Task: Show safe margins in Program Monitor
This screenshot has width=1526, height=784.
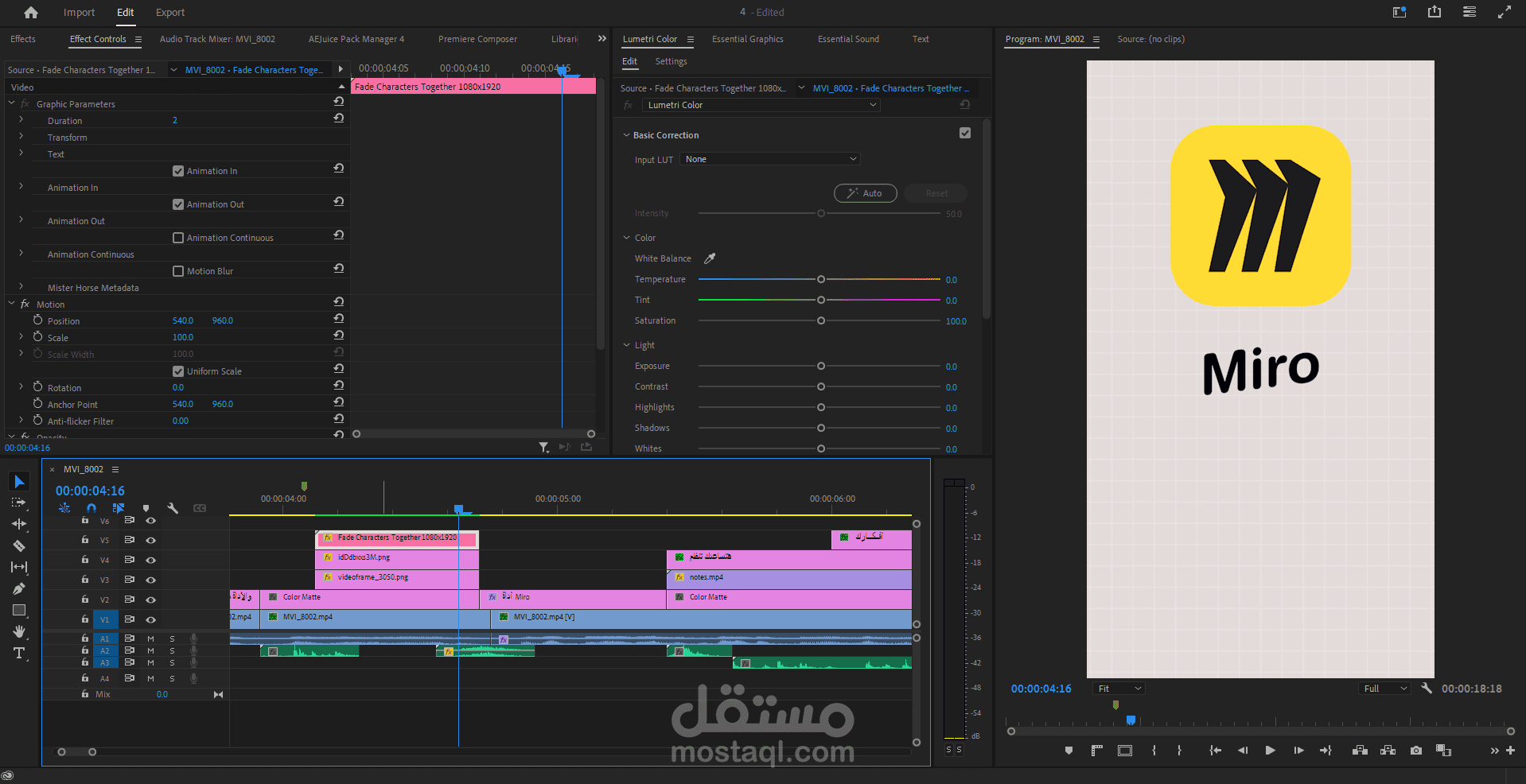Action: (1125, 750)
